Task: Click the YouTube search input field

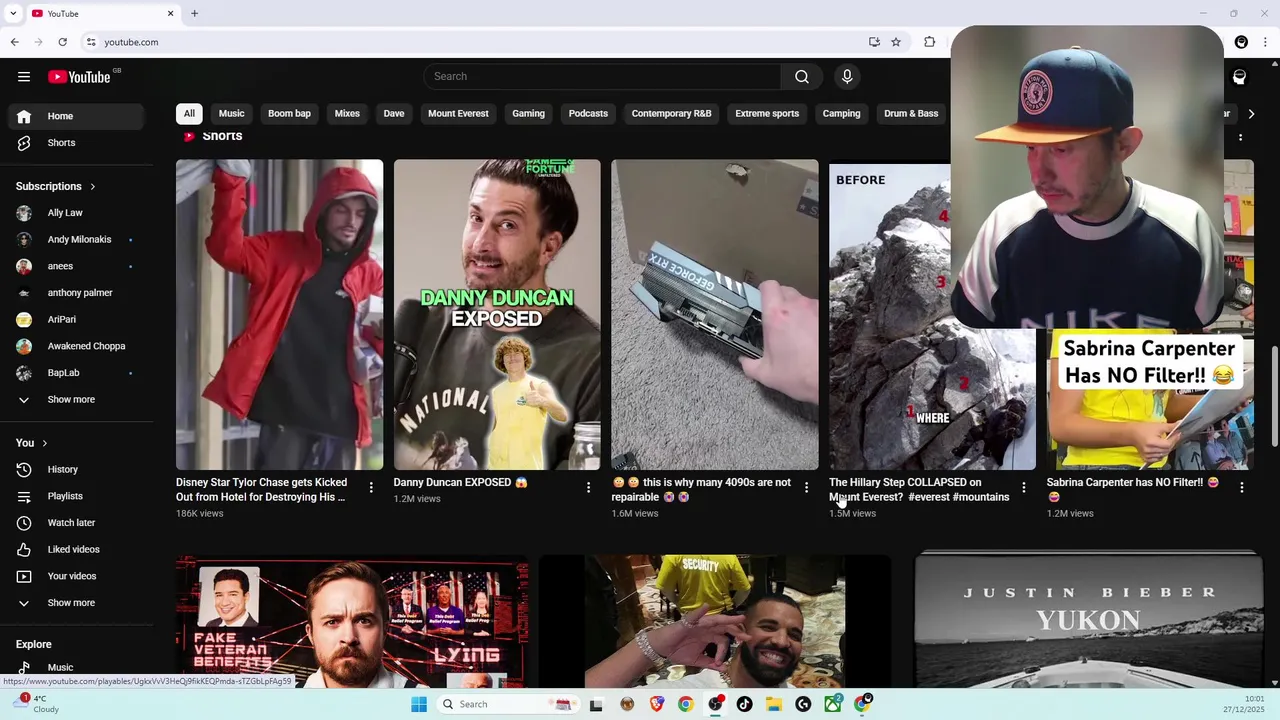Action: 603,77
